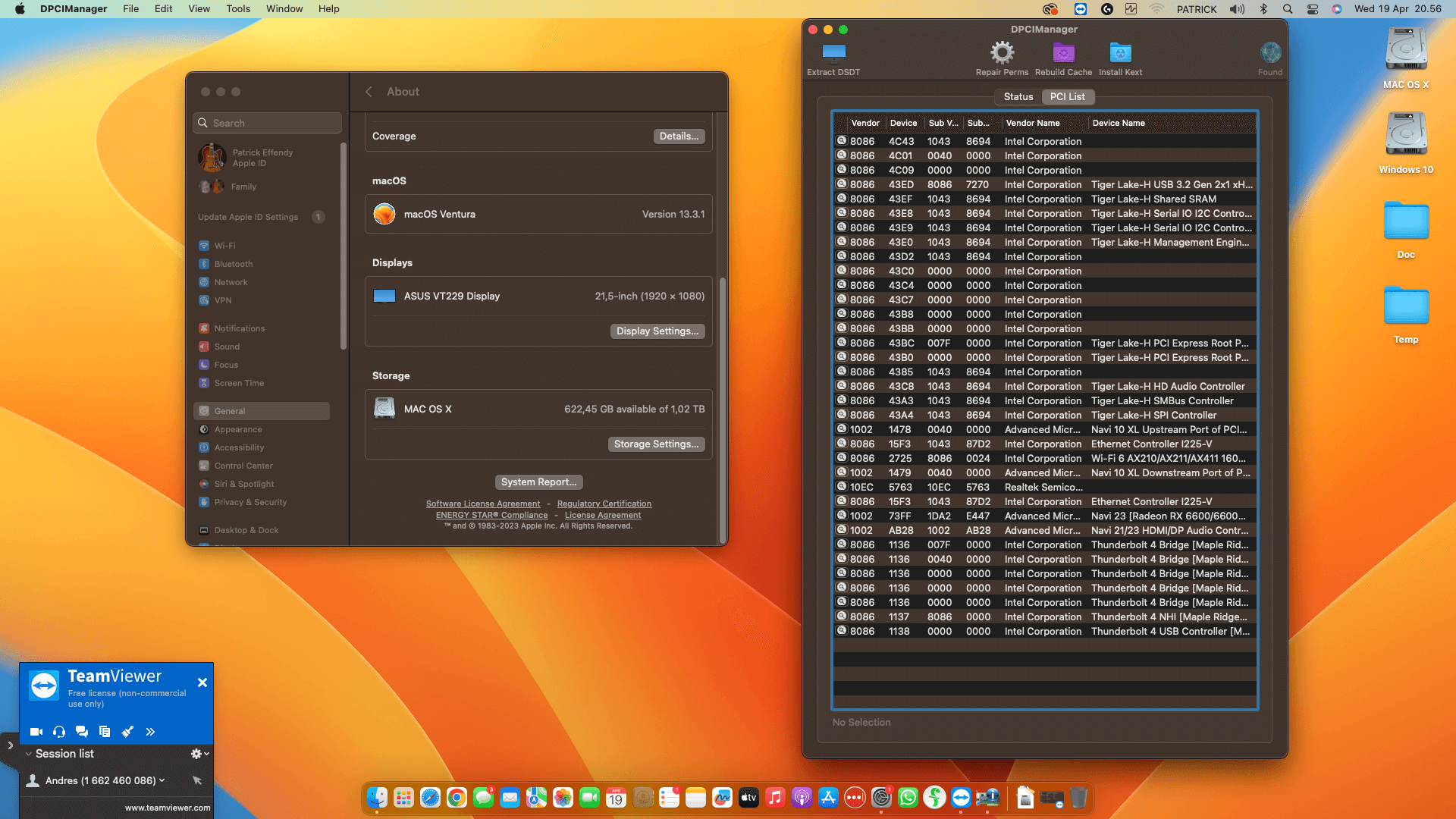Expand more TeamViewer toolbar options chevron
Viewport: 1456px width, 819px height.
[150, 732]
